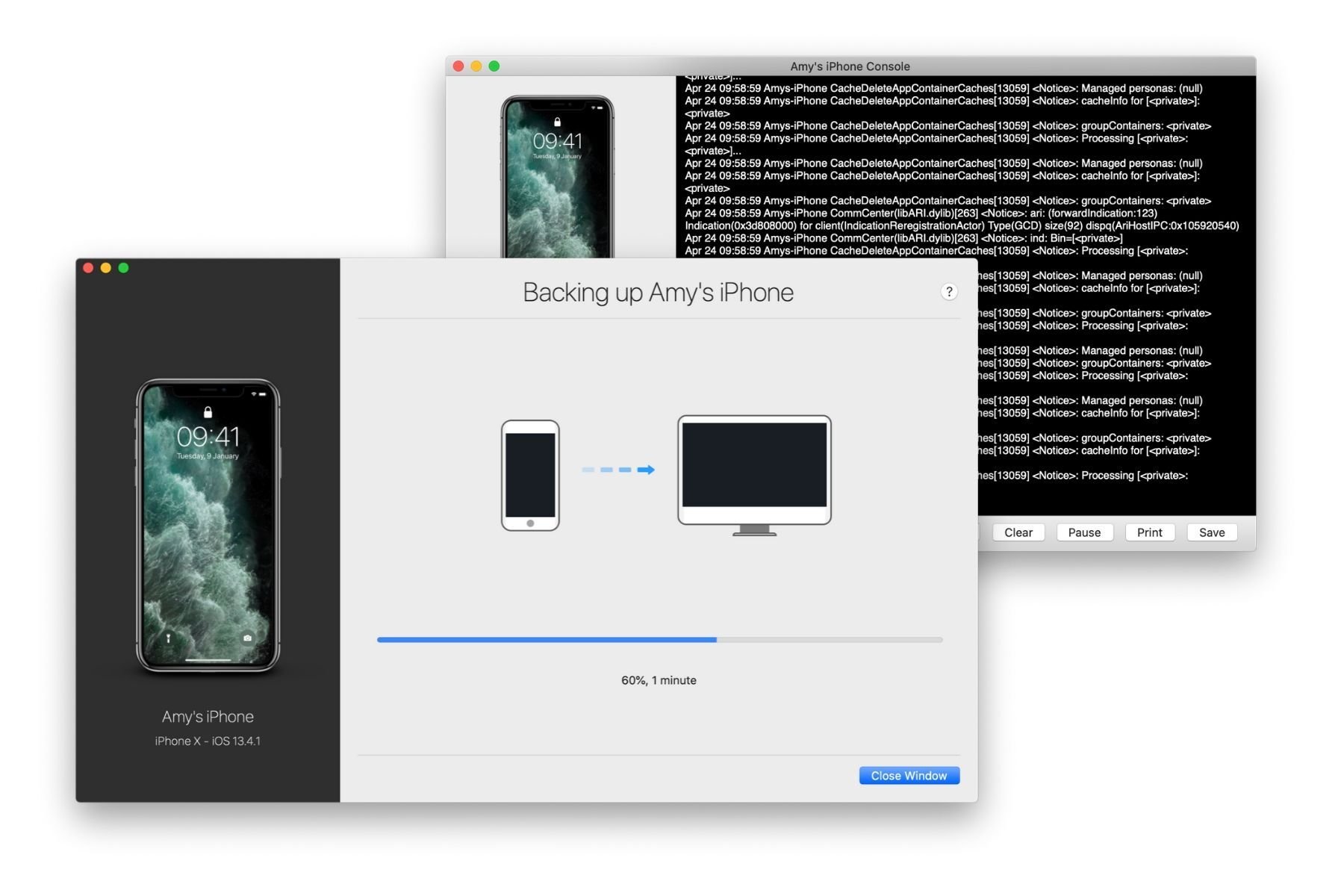Minimize the Console window with yellow button
The width and height of the screenshot is (1344, 896).
click(x=476, y=66)
